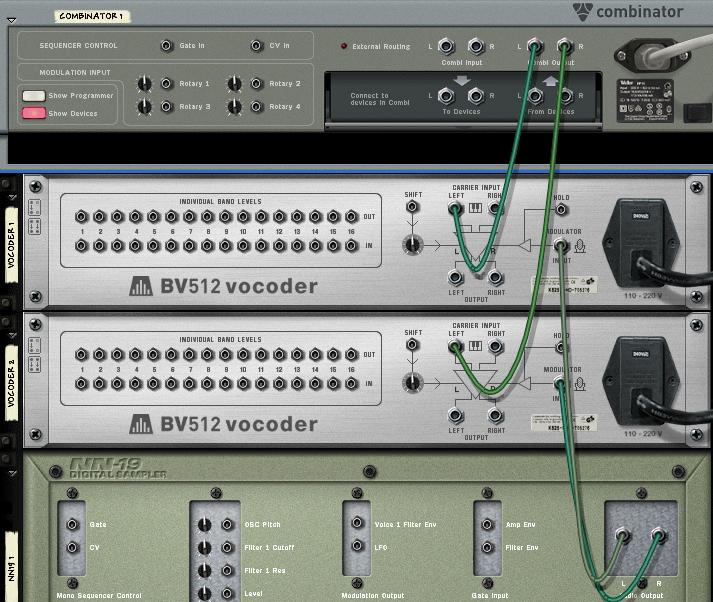Adjust the Rotary 3 CV trim knob
This screenshot has width=713, height=602.
click(x=144, y=106)
